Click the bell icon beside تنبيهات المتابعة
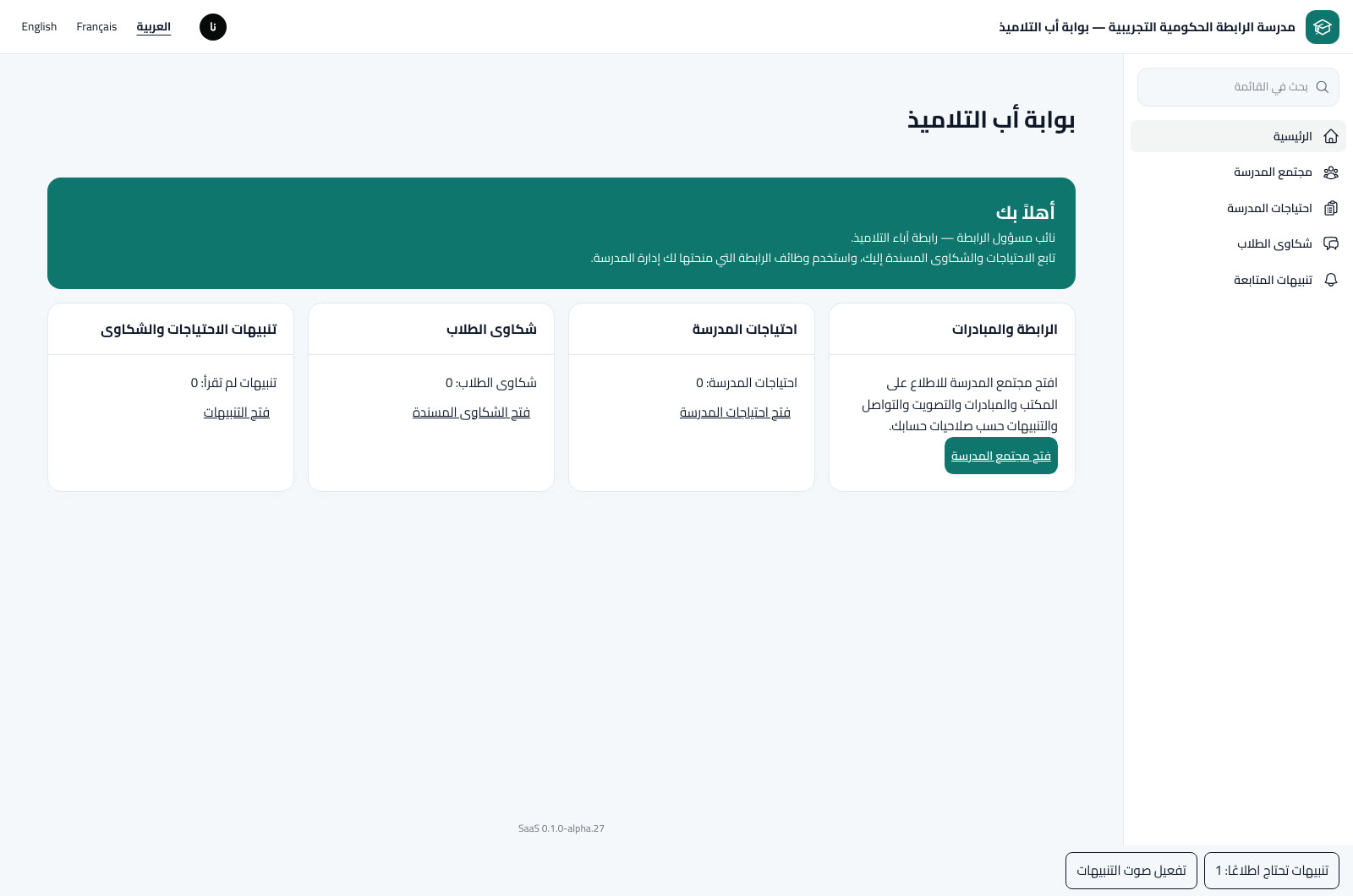 coord(1331,280)
